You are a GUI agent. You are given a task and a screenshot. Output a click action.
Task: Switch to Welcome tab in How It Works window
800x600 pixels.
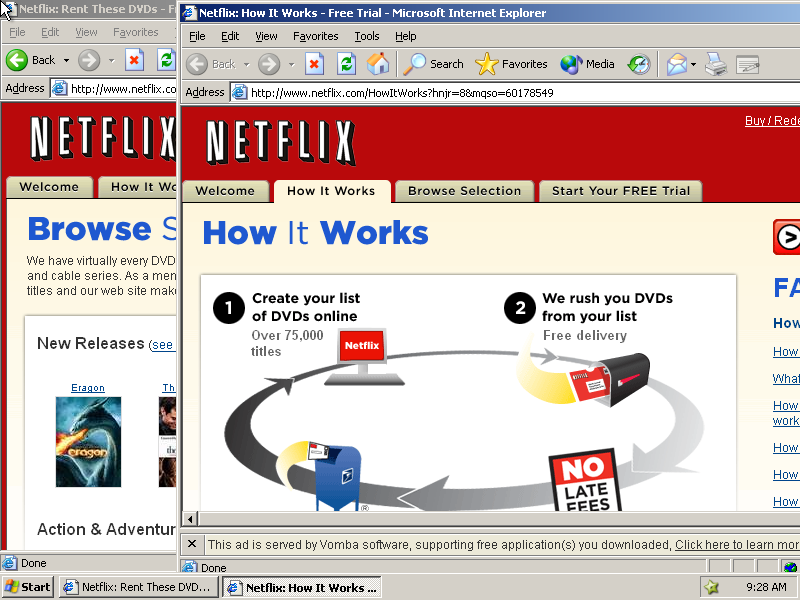[x=225, y=191]
